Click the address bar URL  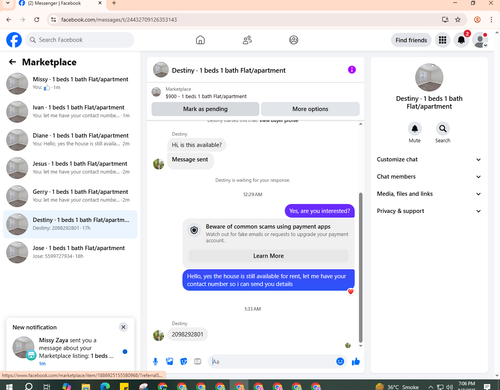[119, 20]
